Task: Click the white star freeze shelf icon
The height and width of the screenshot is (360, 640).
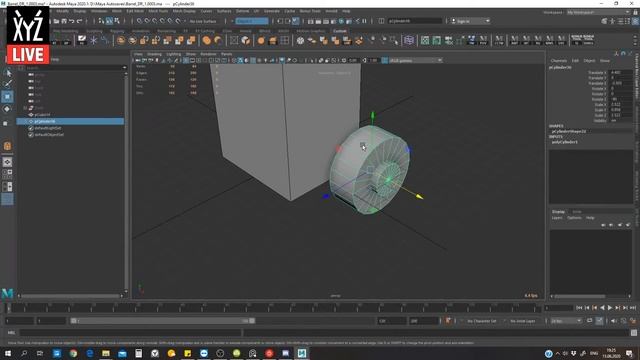Action: [93, 40]
